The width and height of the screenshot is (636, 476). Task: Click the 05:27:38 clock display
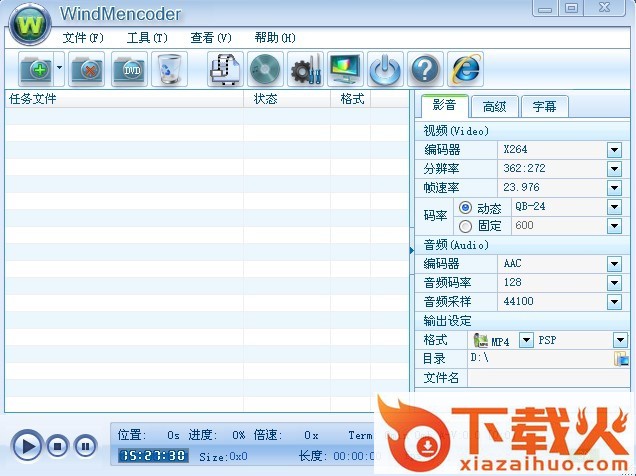pos(153,456)
